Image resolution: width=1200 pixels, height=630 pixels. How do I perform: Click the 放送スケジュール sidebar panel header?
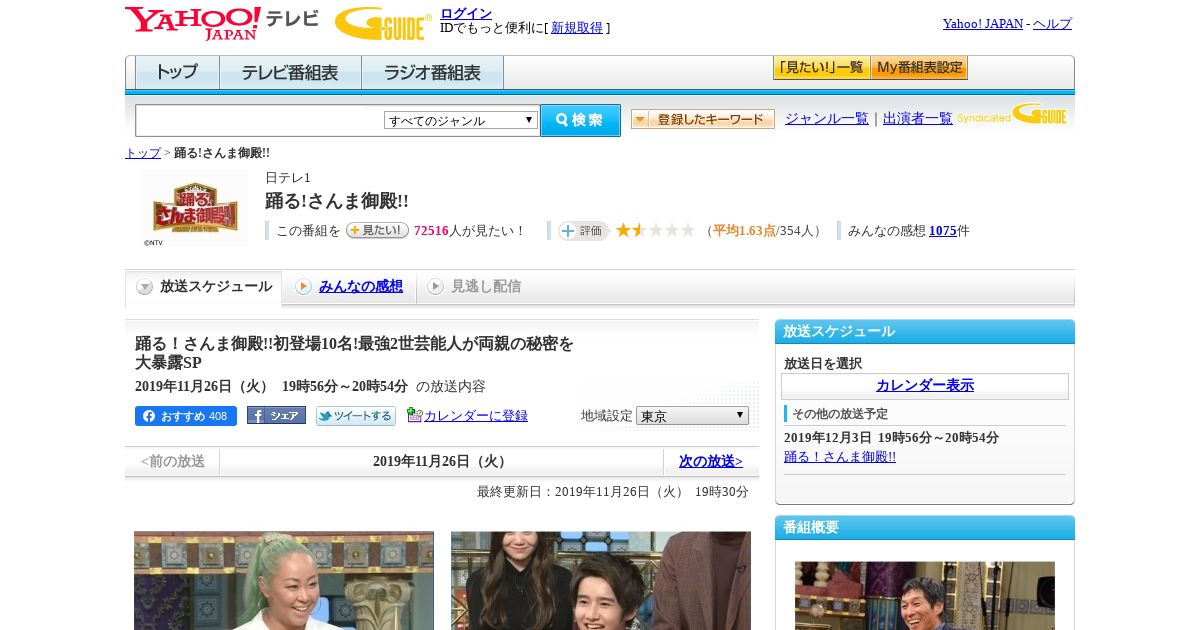pos(925,332)
